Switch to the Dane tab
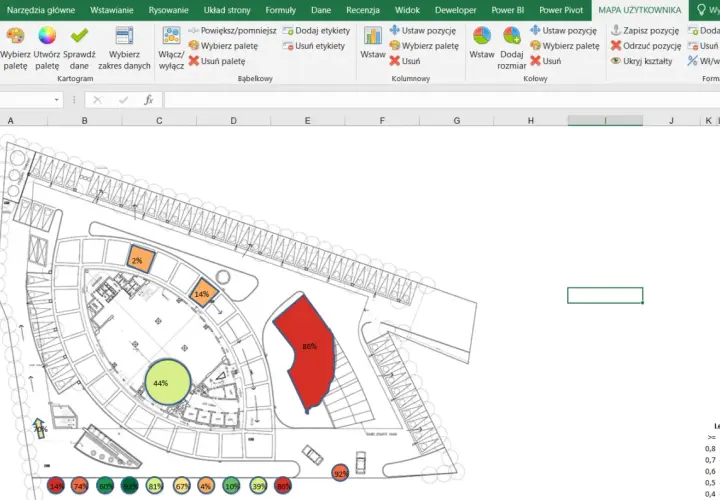Image resolution: width=720 pixels, height=500 pixels. (321, 10)
